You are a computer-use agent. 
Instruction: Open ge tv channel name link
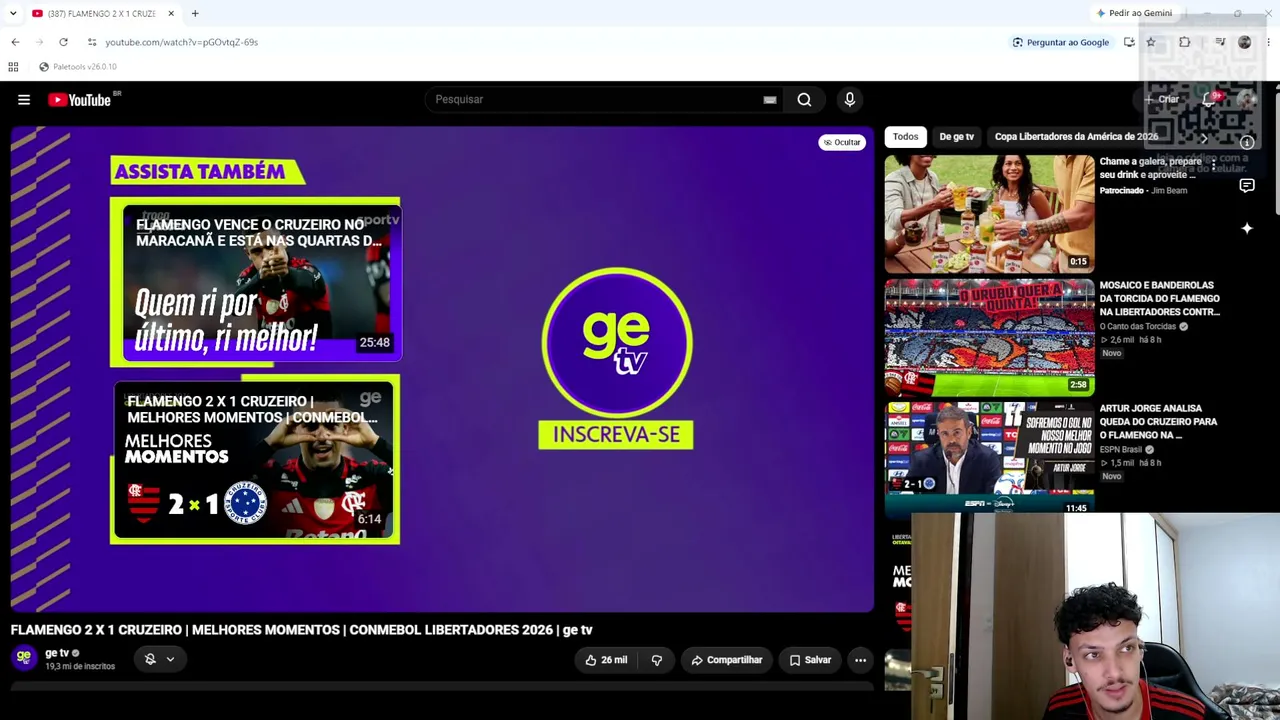[57, 653]
